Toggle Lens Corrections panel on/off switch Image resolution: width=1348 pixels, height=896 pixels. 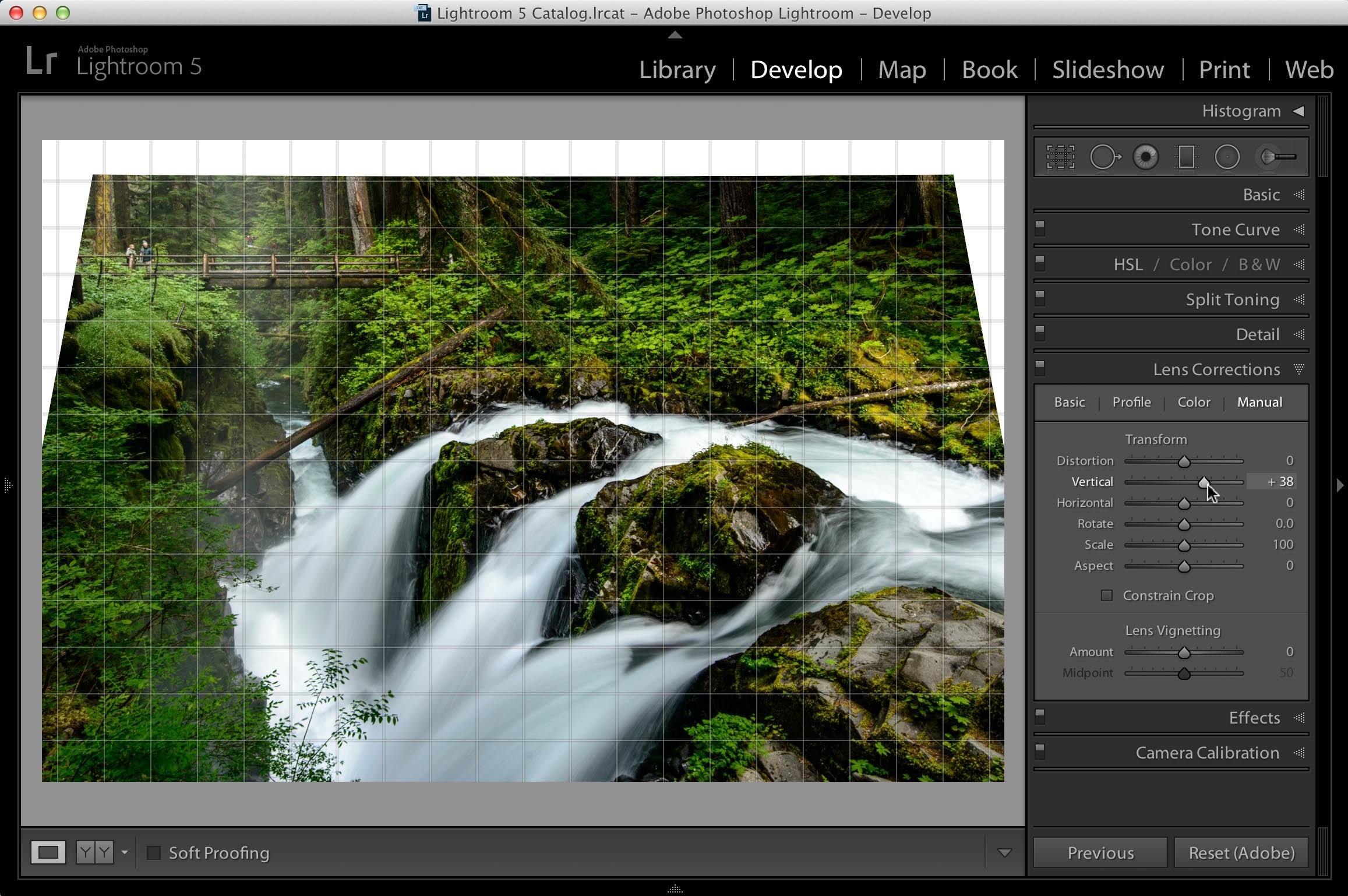tap(1040, 368)
